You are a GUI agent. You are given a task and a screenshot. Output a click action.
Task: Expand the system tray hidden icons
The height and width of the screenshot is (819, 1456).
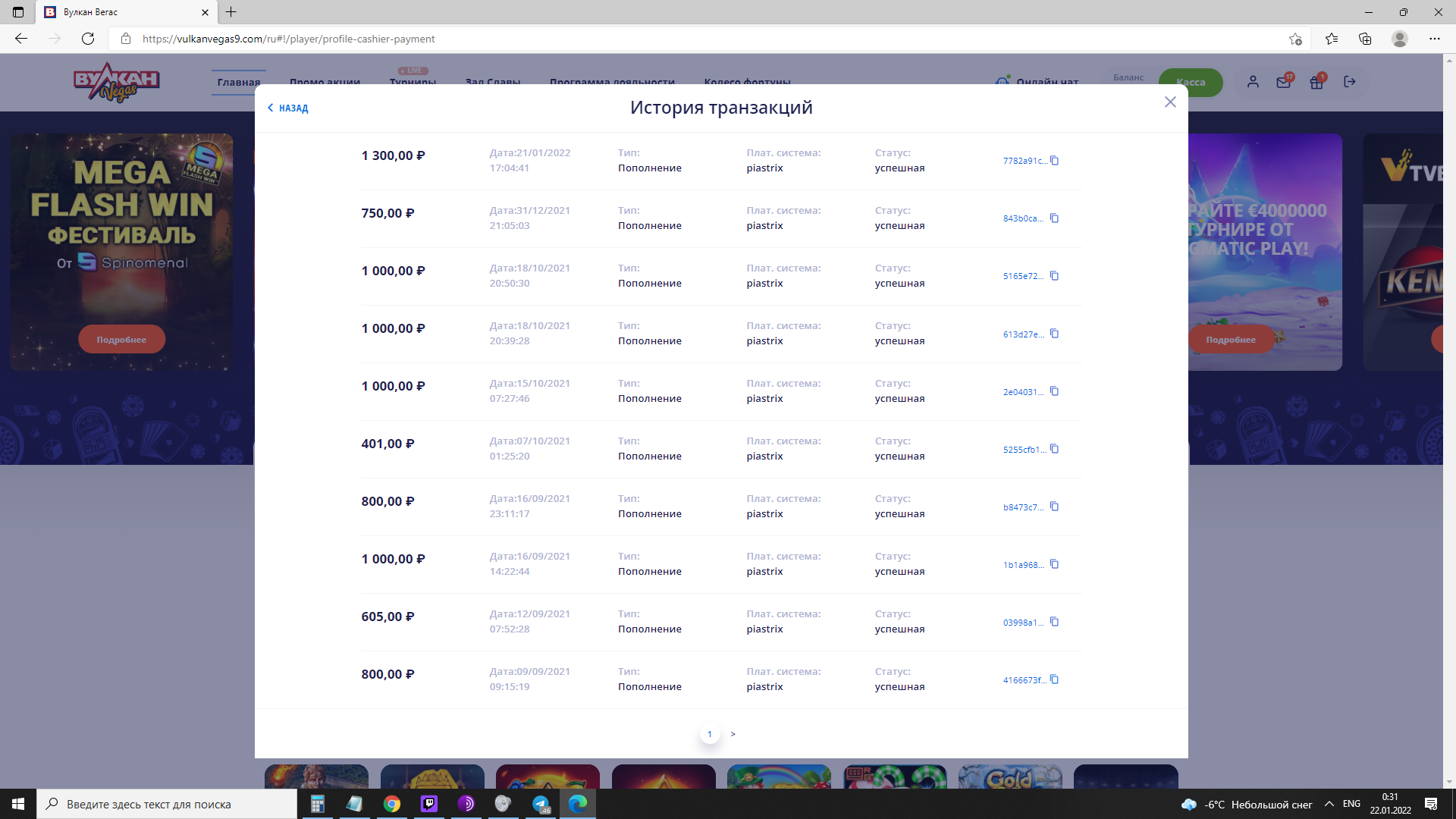[x=1329, y=804]
